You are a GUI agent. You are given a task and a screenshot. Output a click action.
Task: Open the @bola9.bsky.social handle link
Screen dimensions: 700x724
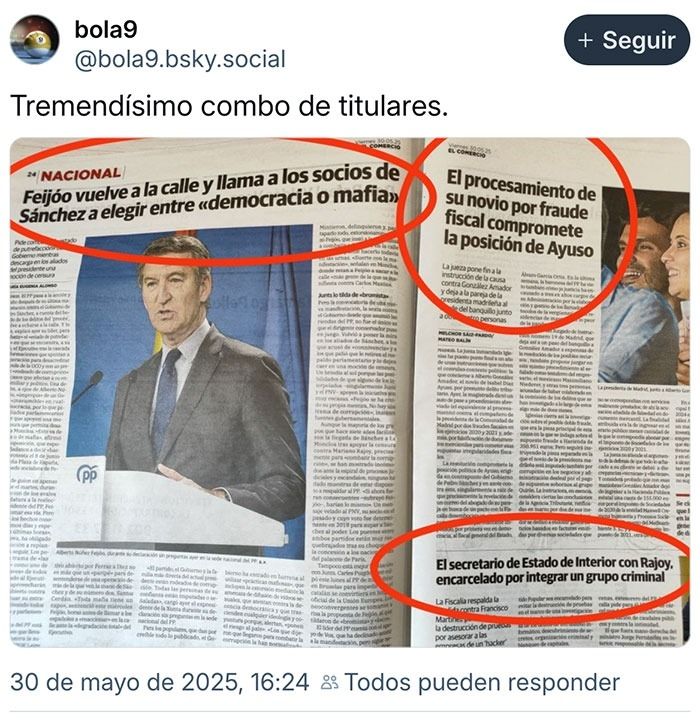[x=180, y=60]
